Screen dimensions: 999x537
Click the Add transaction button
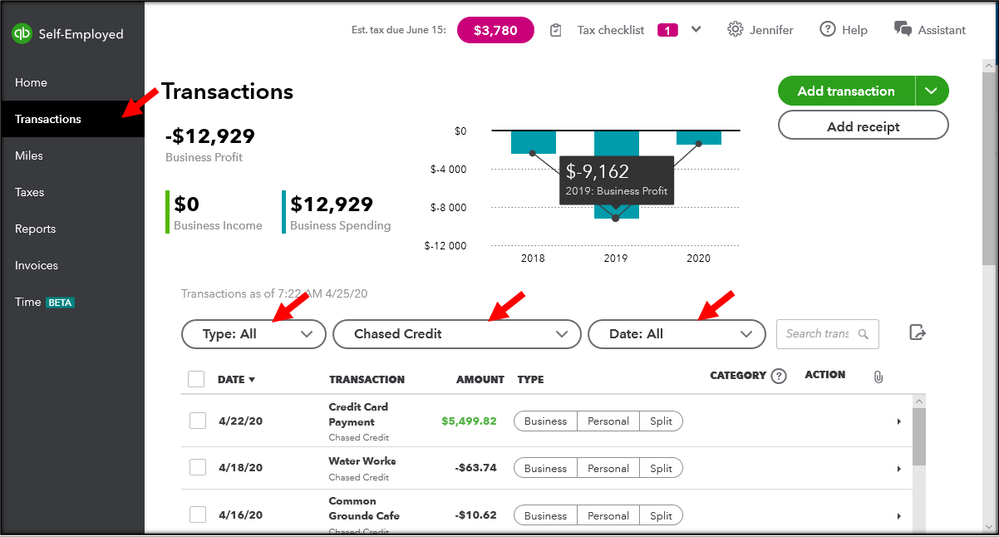coord(846,91)
